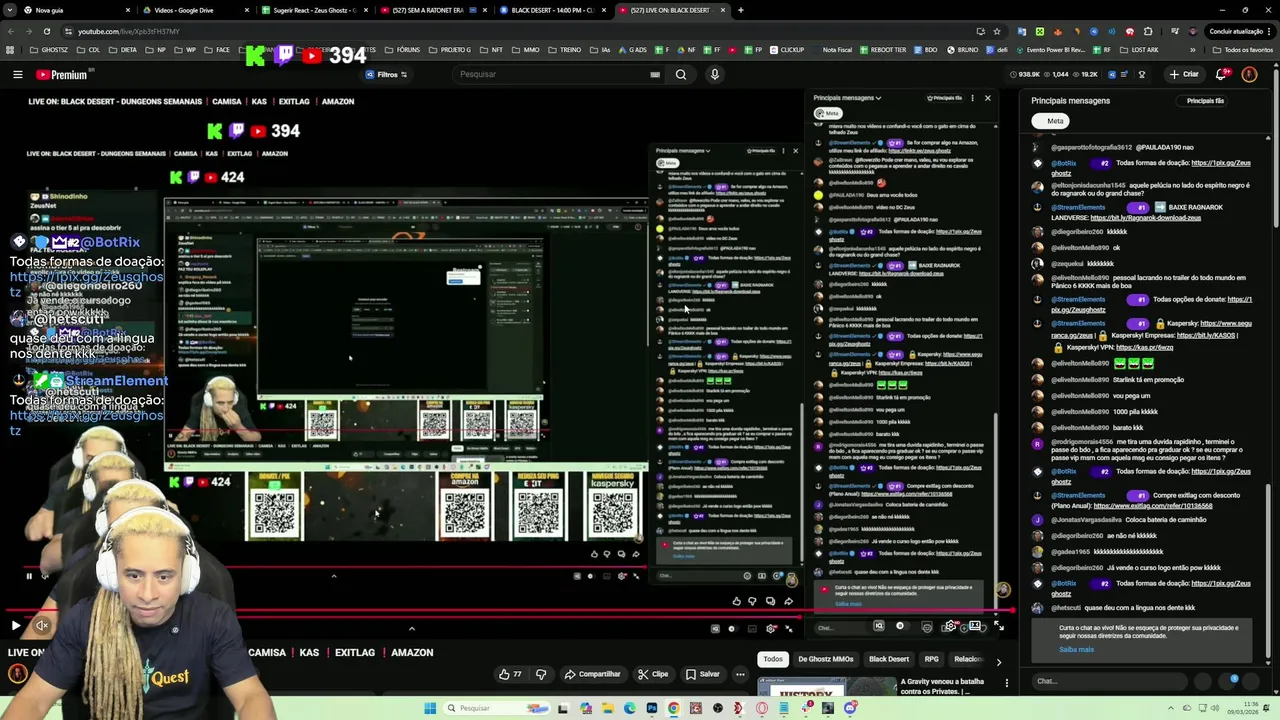The width and height of the screenshot is (1280, 720).
Task: Dislike the video
Action: pyautogui.click(x=541, y=674)
